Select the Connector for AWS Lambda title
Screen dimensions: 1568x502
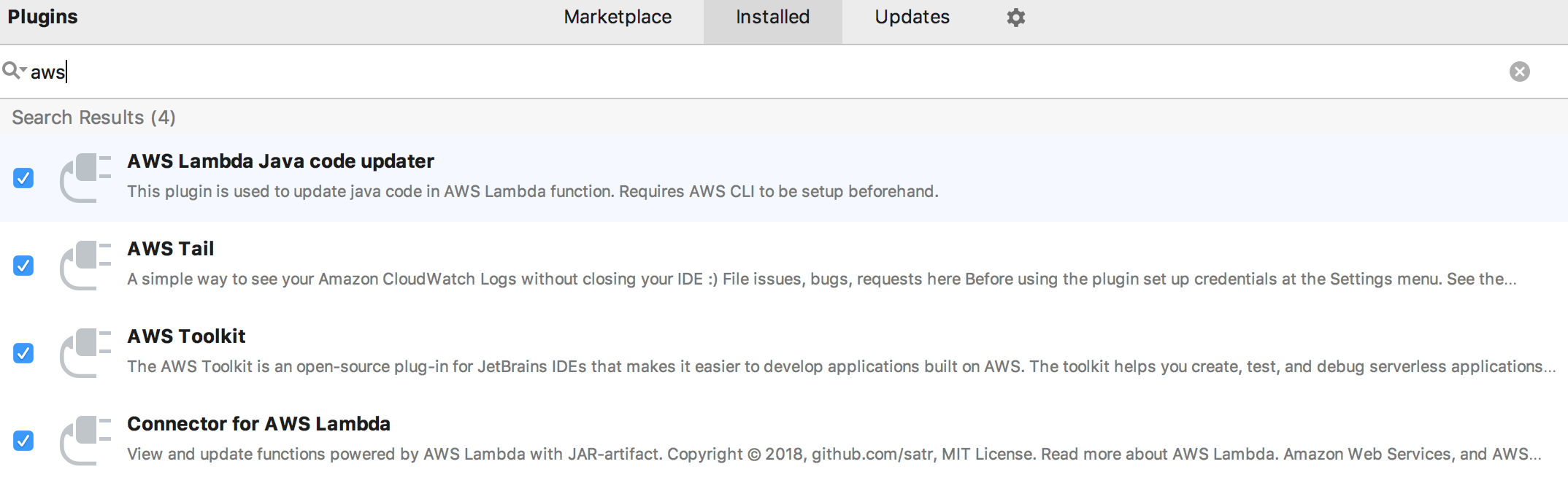tap(258, 424)
